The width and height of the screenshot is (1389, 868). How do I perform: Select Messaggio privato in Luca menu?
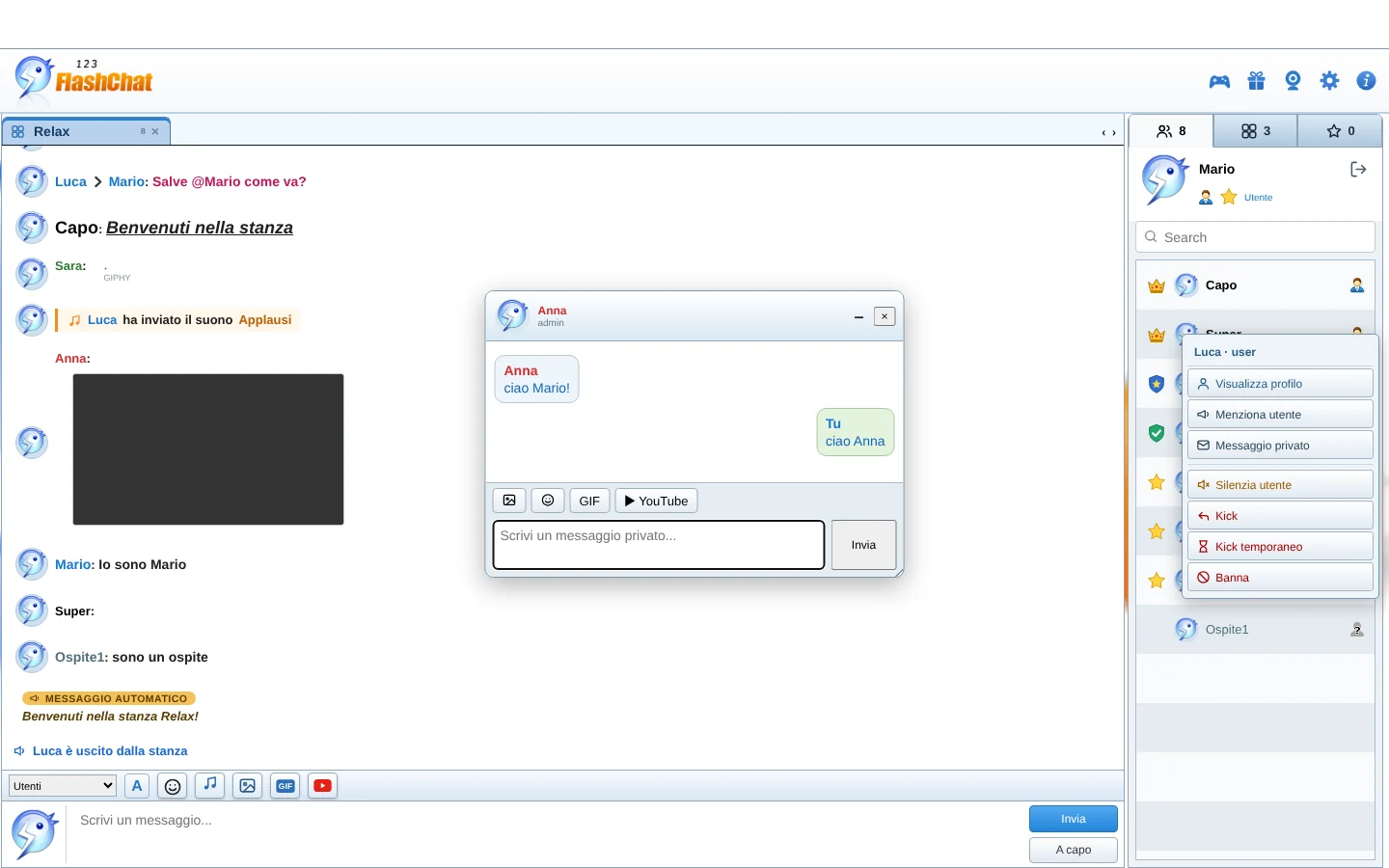tap(1280, 446)
